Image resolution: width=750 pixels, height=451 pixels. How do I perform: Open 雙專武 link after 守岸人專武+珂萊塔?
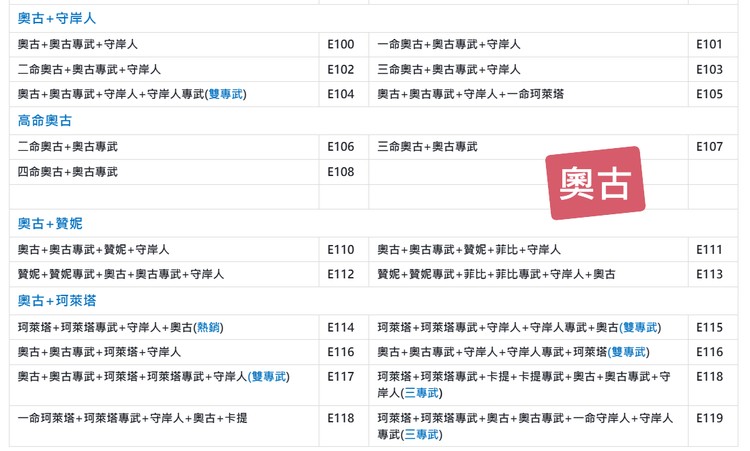click(x=628, y=352)
